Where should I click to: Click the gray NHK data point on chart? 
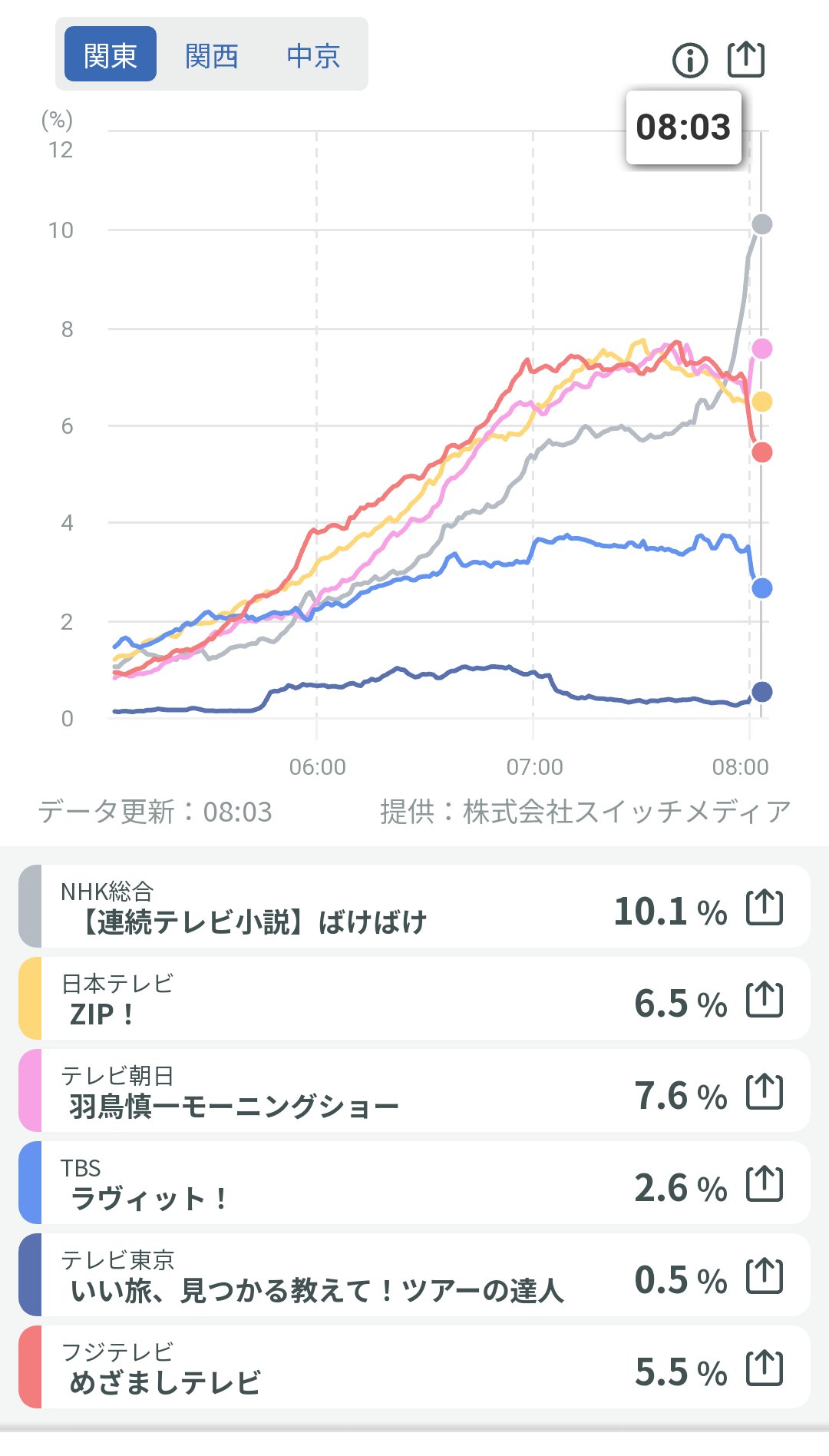(761, 224)
